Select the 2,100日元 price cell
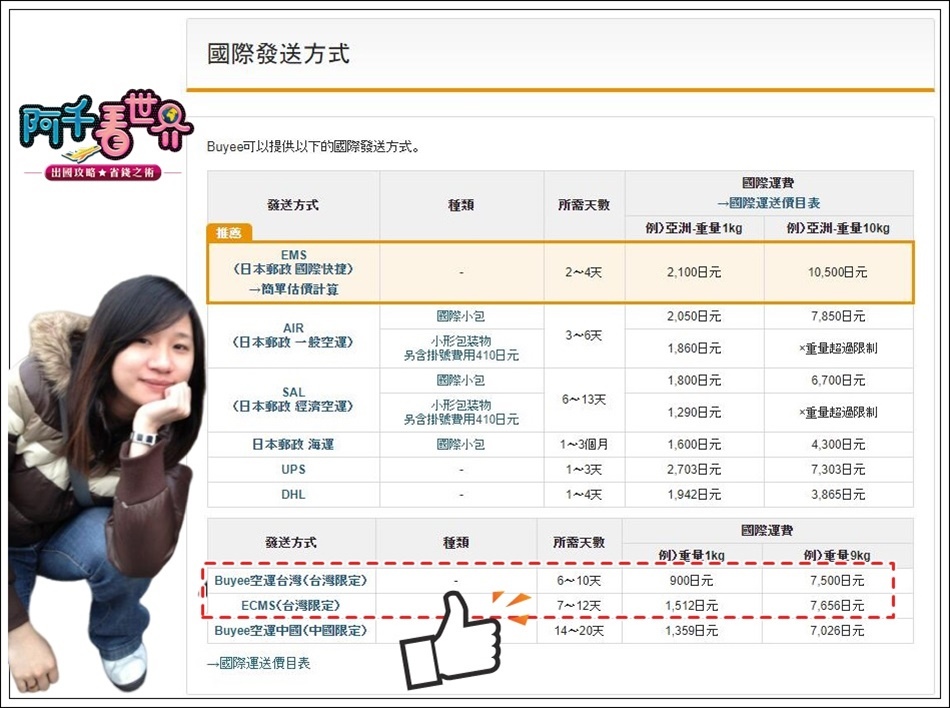The width and height of the screenshot is (950, 708). 694,273
